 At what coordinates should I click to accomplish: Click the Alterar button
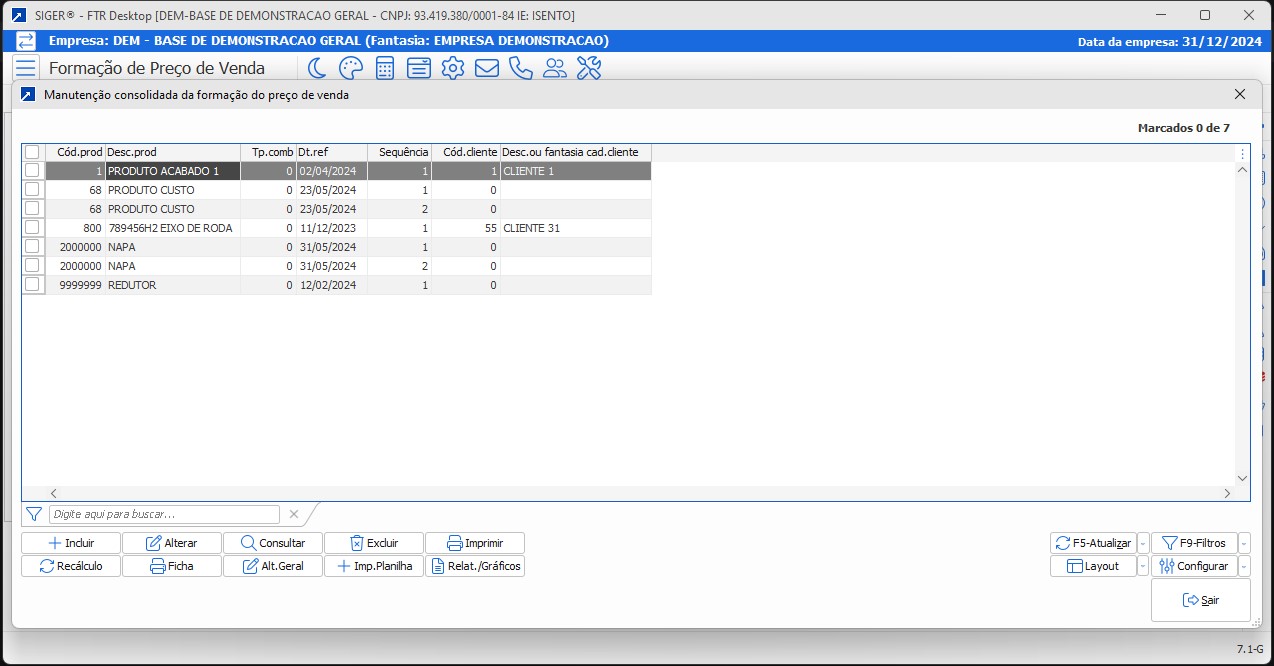pos(172,543)
